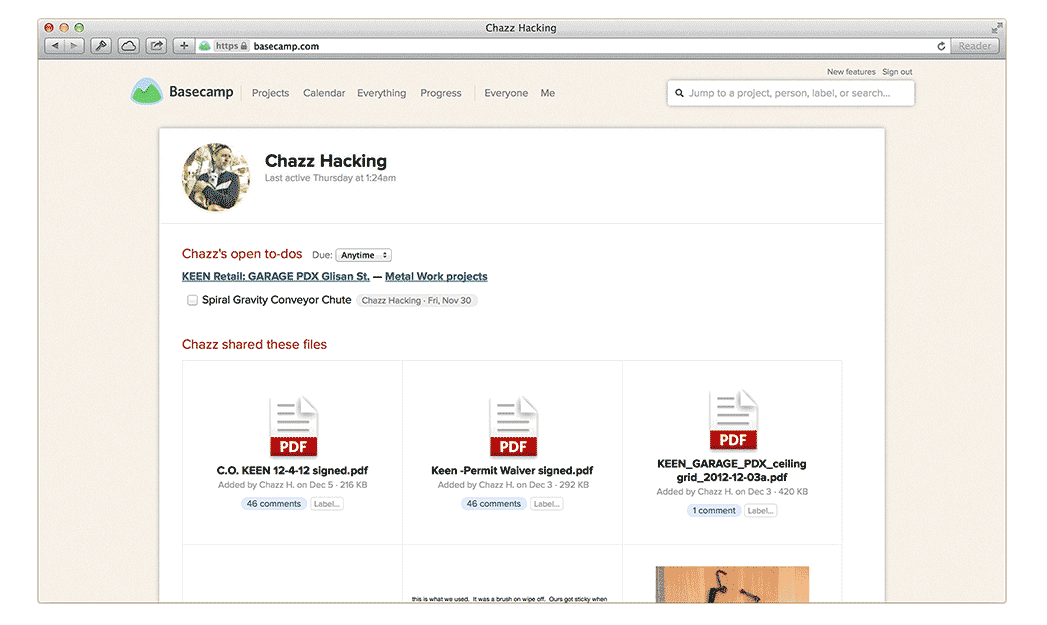This screenshot has height=625, width=1047.
Task: Click the fullscreen arrows icon in title bar
Action: 996,27
